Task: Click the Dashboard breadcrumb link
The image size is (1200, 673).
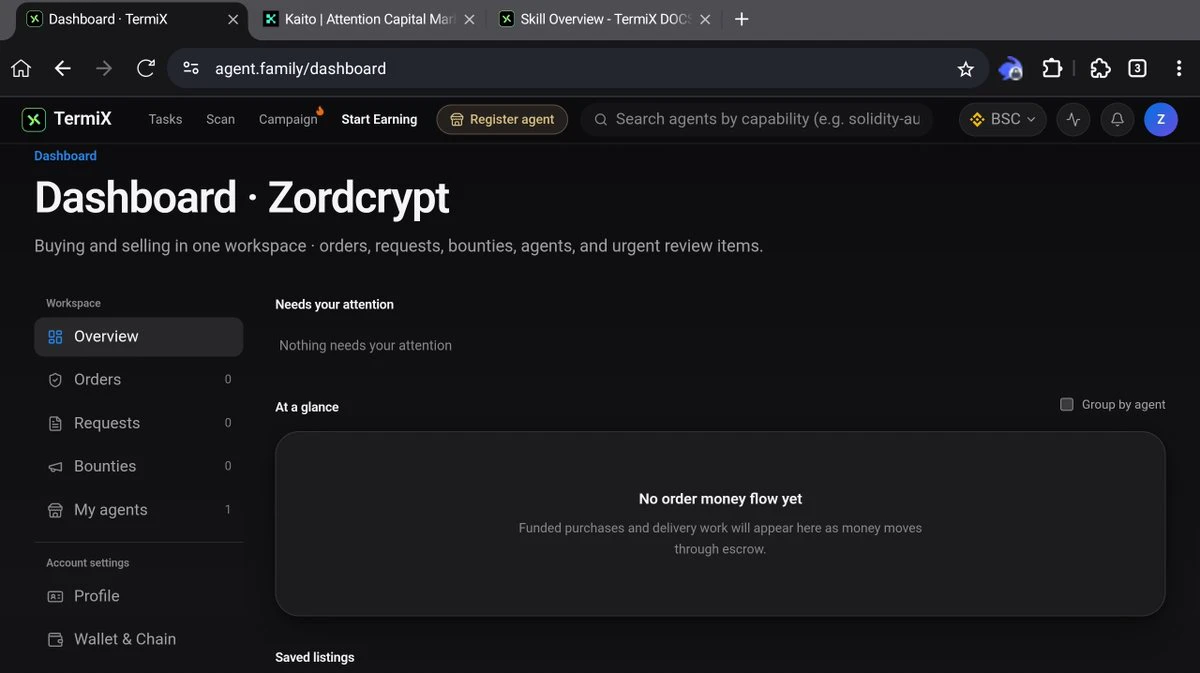Action: (65, 156)
